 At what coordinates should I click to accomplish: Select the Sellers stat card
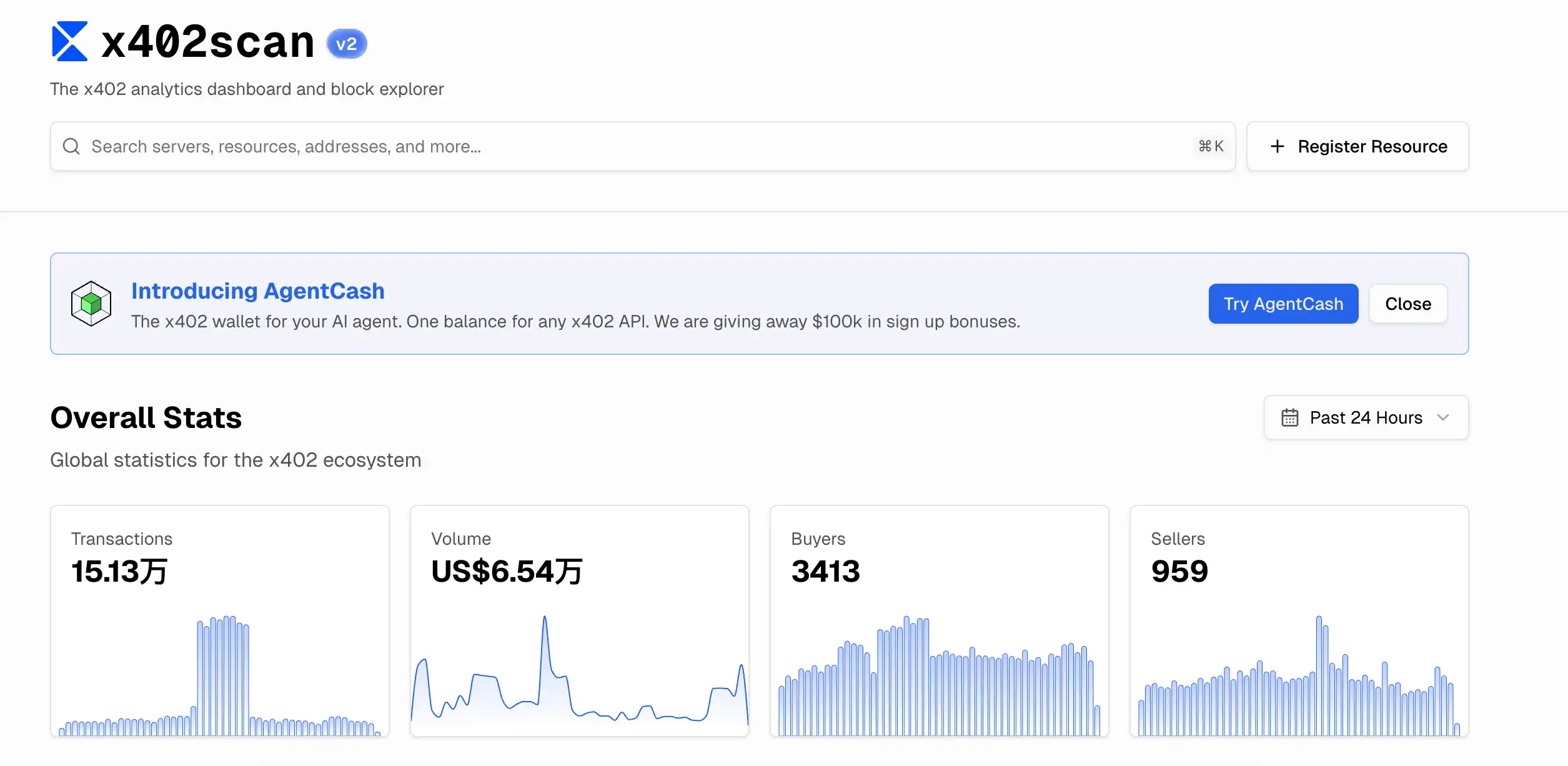coord(1299,620)
